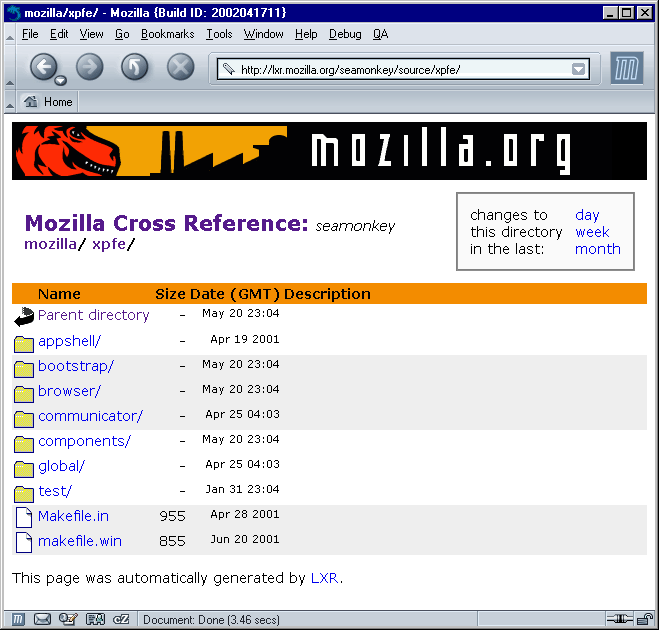
Task: Click inside the URL address field
Action: [400, 69]
